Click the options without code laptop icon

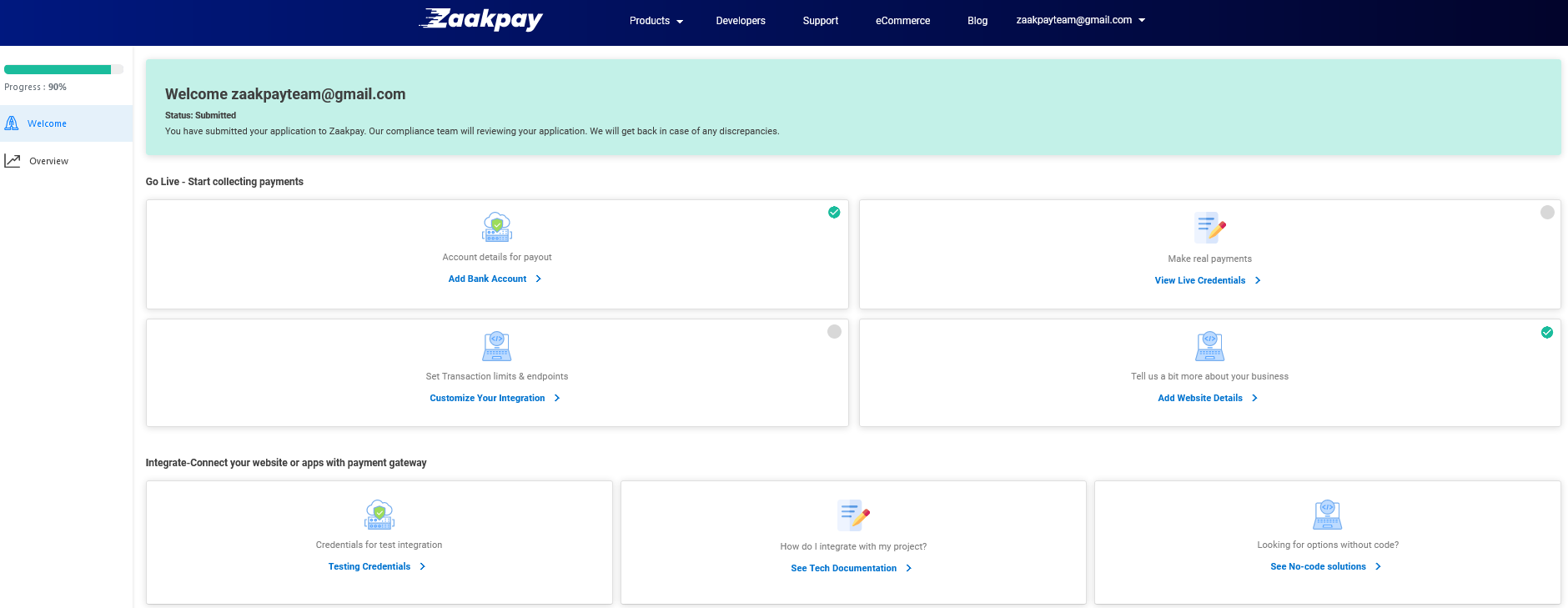point(1328,515)
